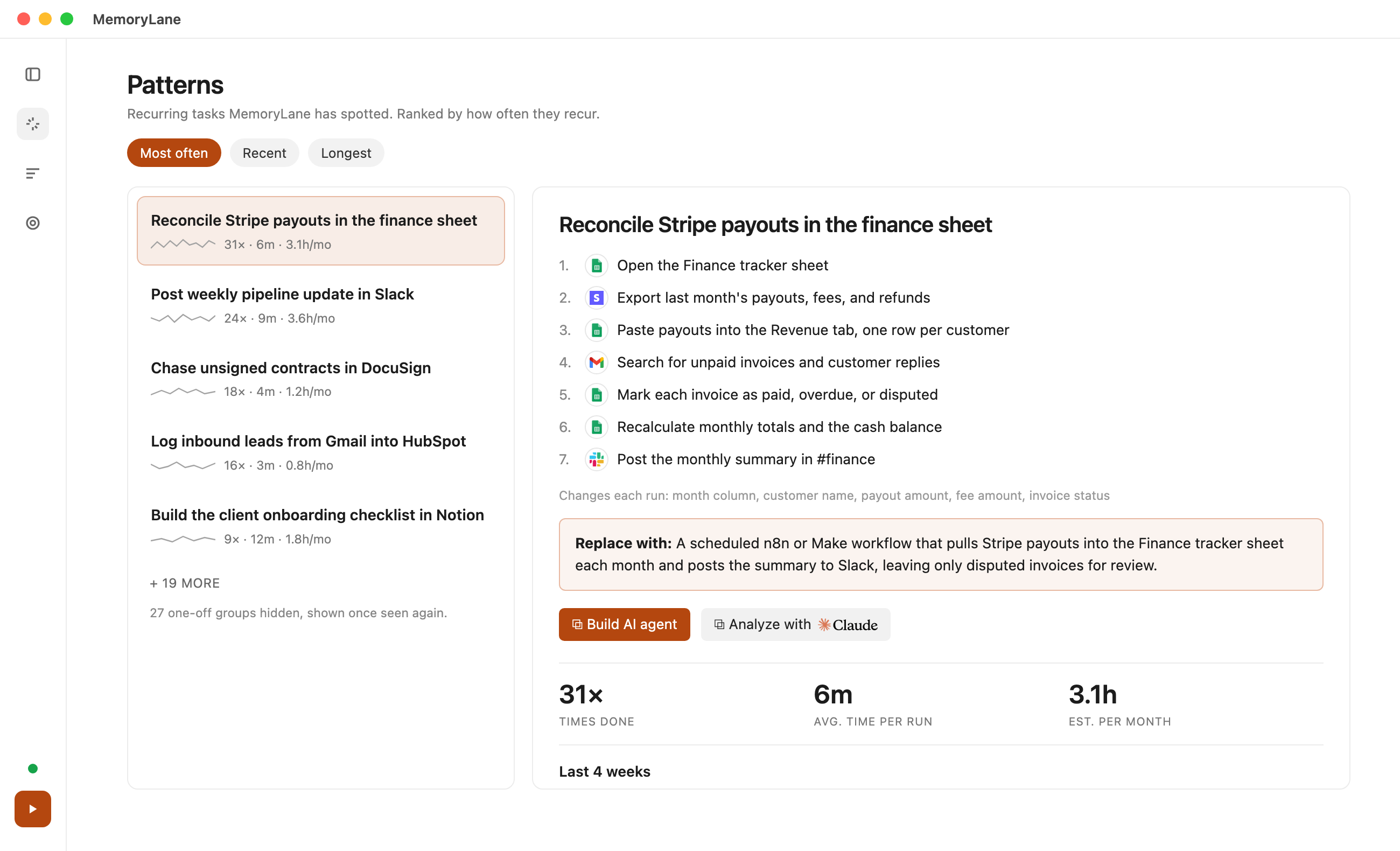Click '27 one-off groups hidden' note

pos(298,613)
